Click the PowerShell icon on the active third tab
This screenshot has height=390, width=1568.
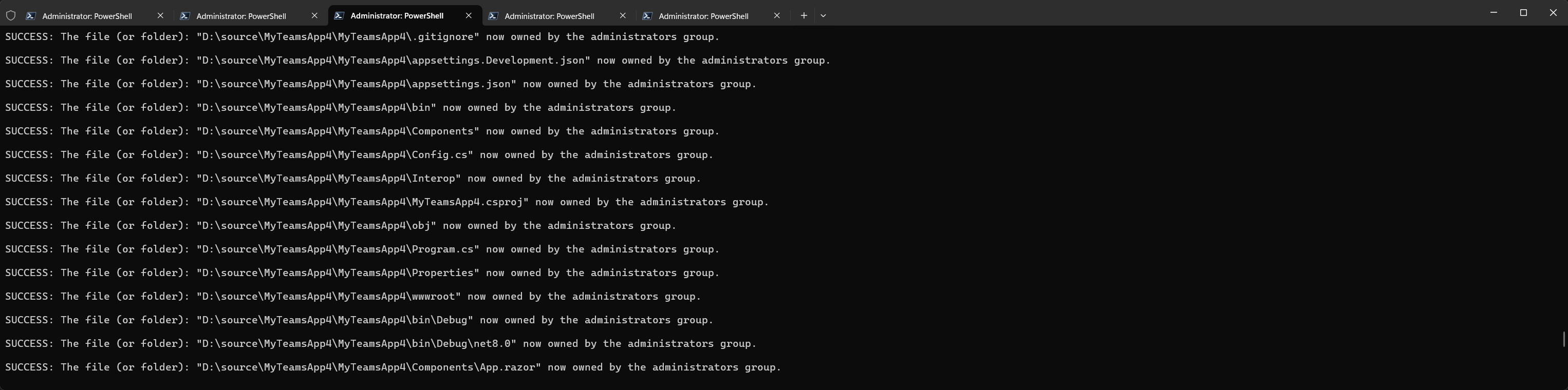339,16
